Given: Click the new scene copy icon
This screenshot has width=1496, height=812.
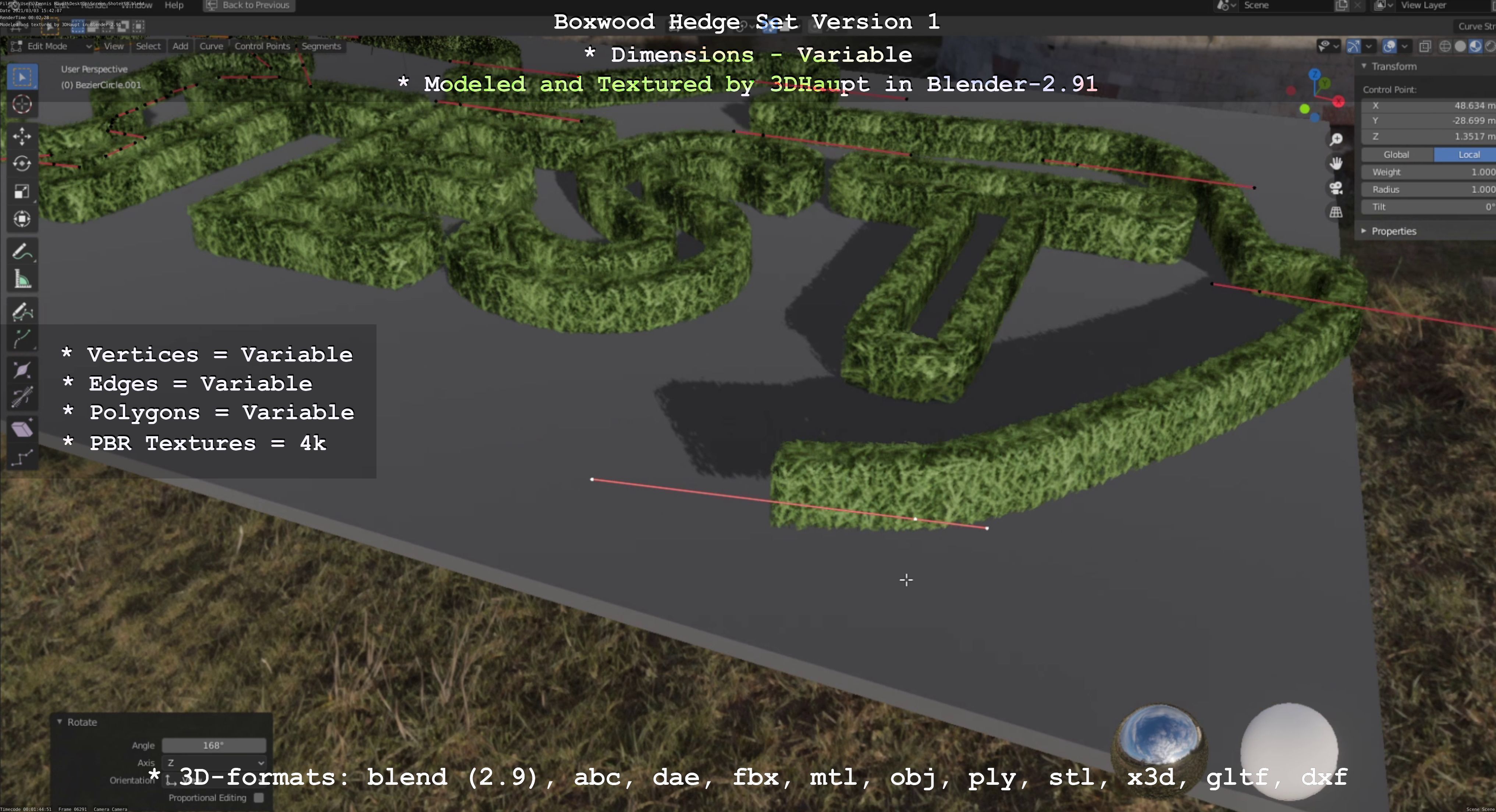Looking at the screenshot, I should pyautogui.click(x=1342, y=5).
